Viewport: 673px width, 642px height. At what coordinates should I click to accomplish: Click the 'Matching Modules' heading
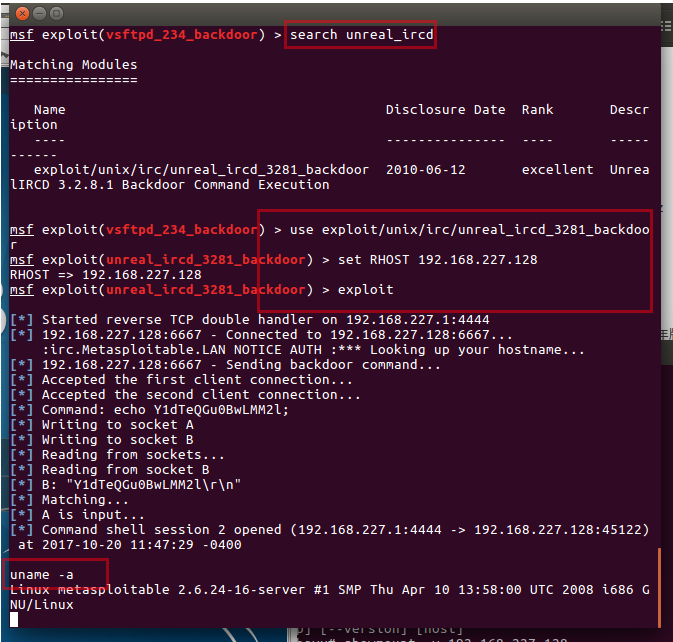[x=73, y=65]
